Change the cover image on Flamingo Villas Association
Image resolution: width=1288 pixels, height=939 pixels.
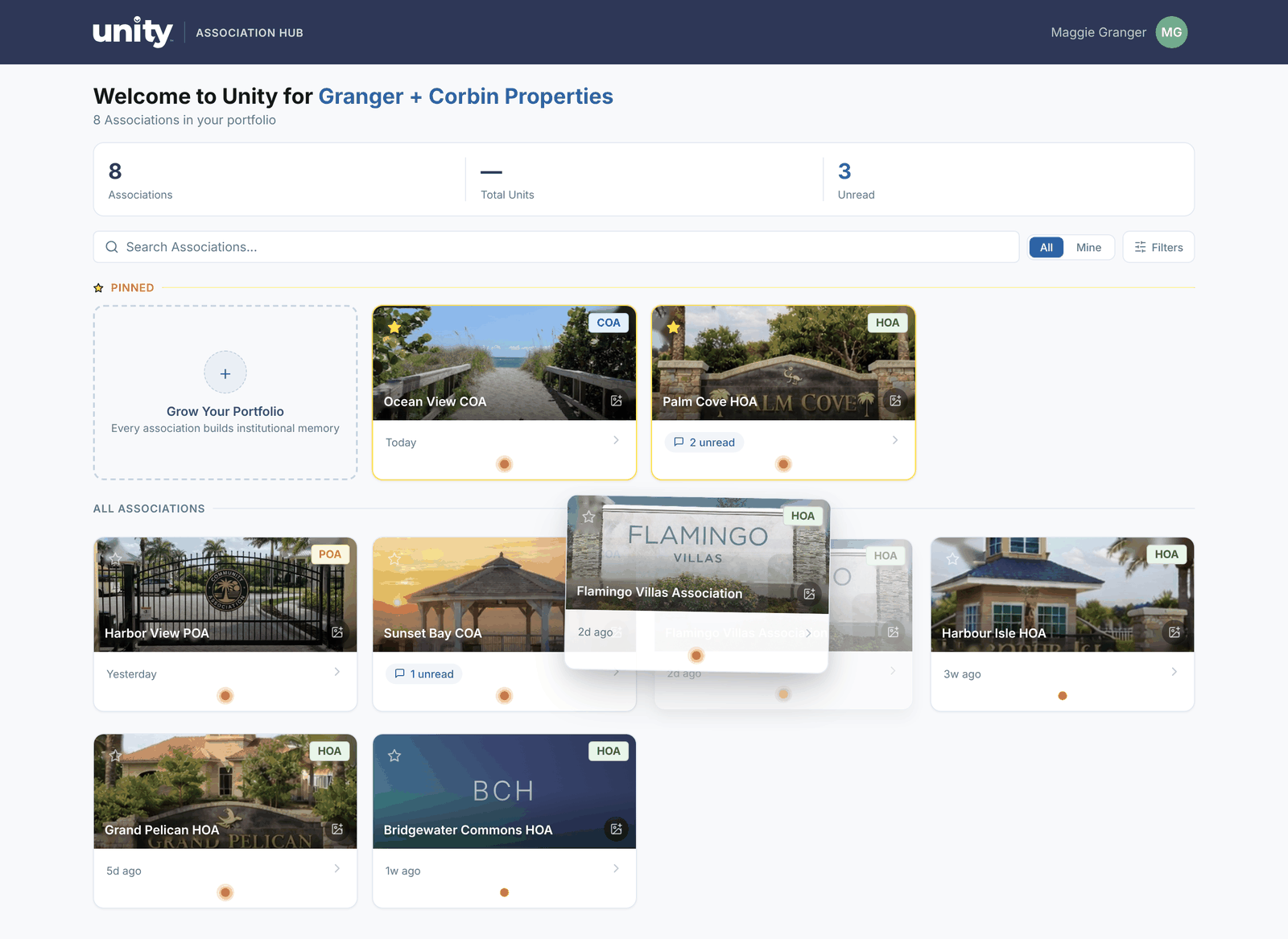coord(809,594)
